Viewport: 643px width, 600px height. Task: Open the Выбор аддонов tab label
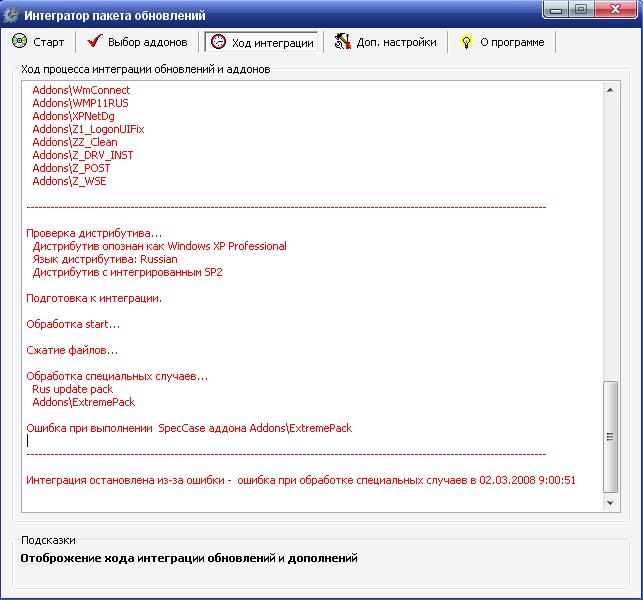click(x=148, y=42)
